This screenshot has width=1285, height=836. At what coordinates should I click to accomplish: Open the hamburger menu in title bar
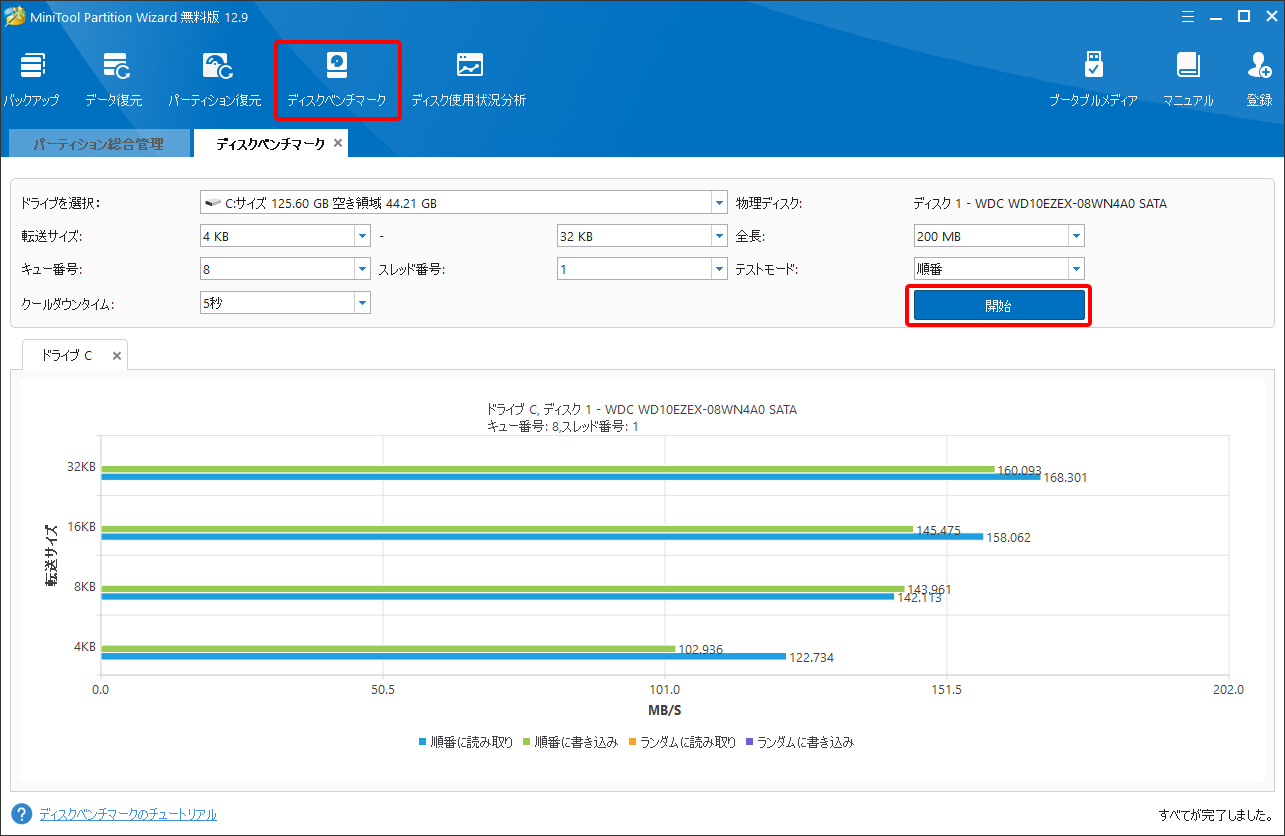point(1187,16)
